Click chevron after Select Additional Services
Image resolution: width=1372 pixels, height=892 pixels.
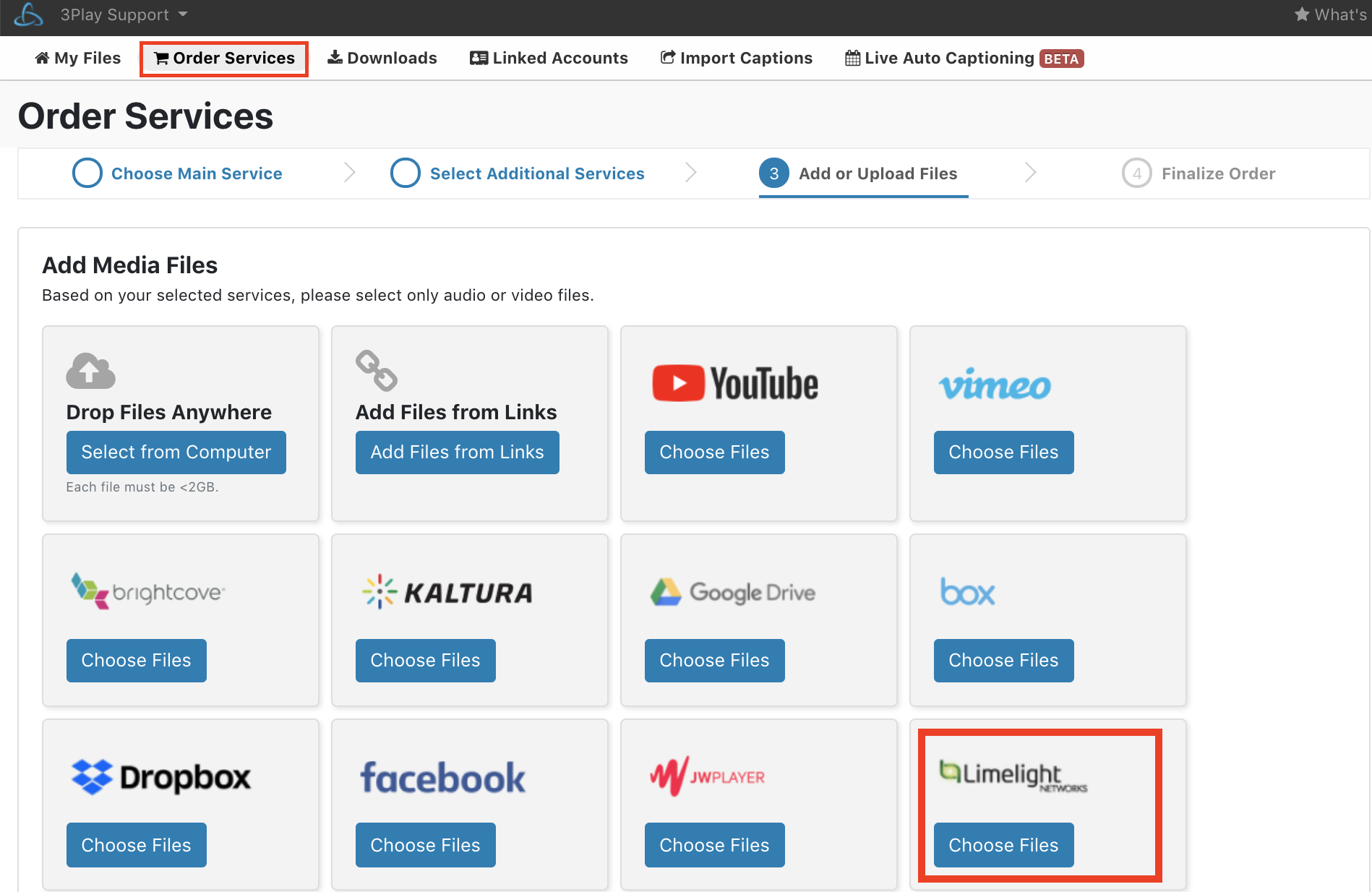click(691, 172)
